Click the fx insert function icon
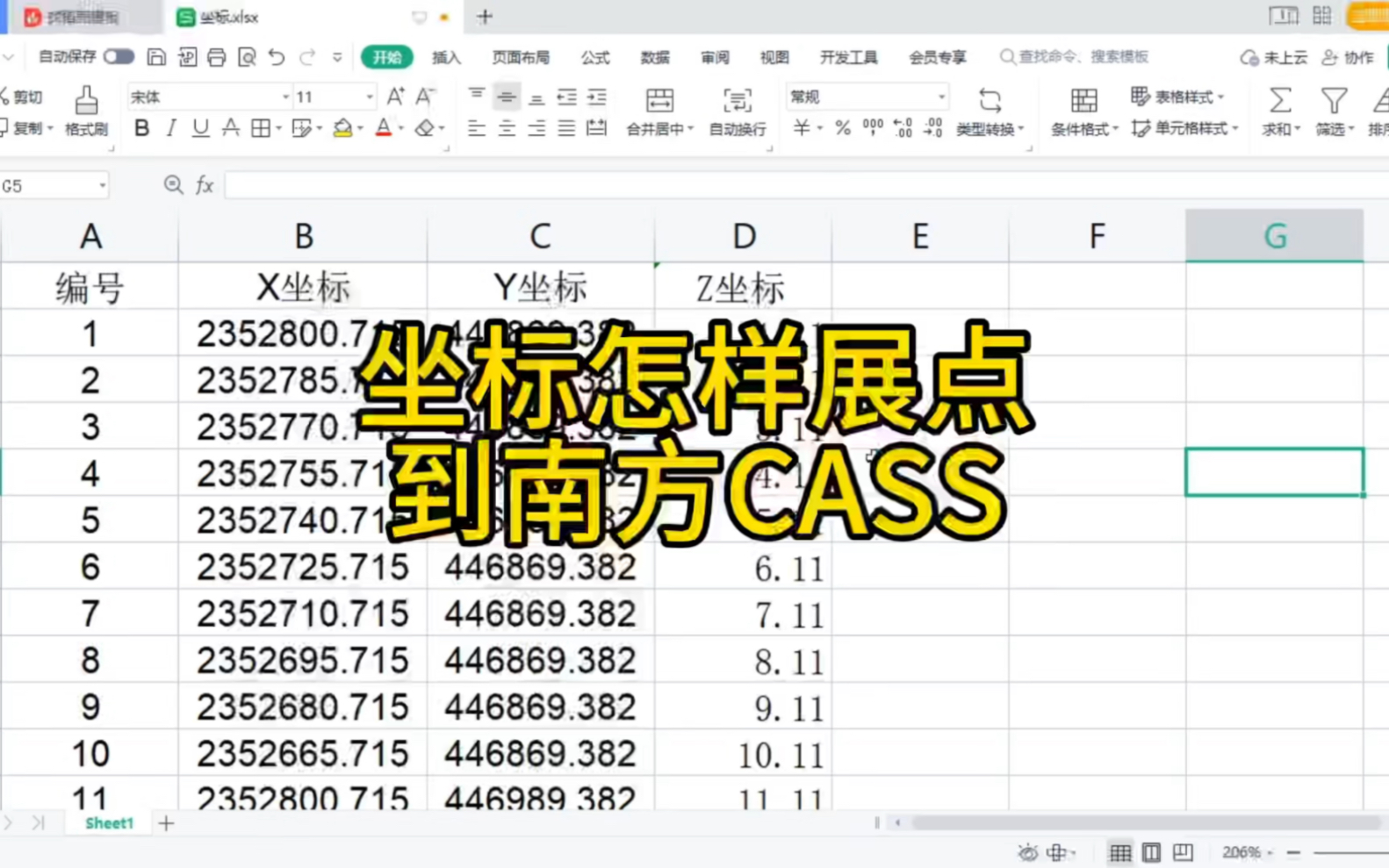This screenshot has height=868, width=1389. point(205,185)
